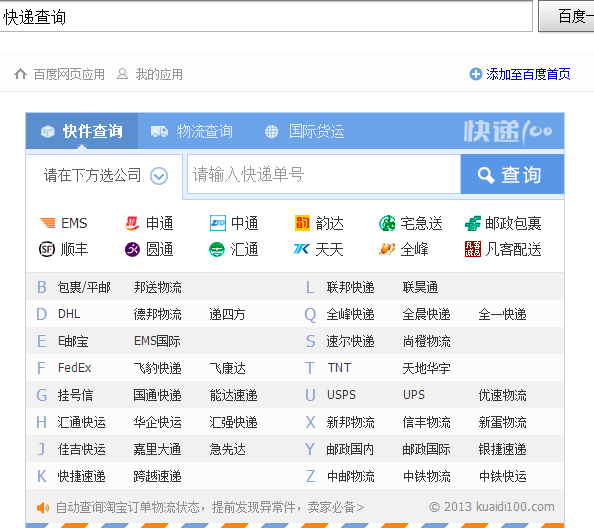Click the 韵达 yellow logo icon
Viewport: 594px width, 528px height.
[x=302, y=223]
